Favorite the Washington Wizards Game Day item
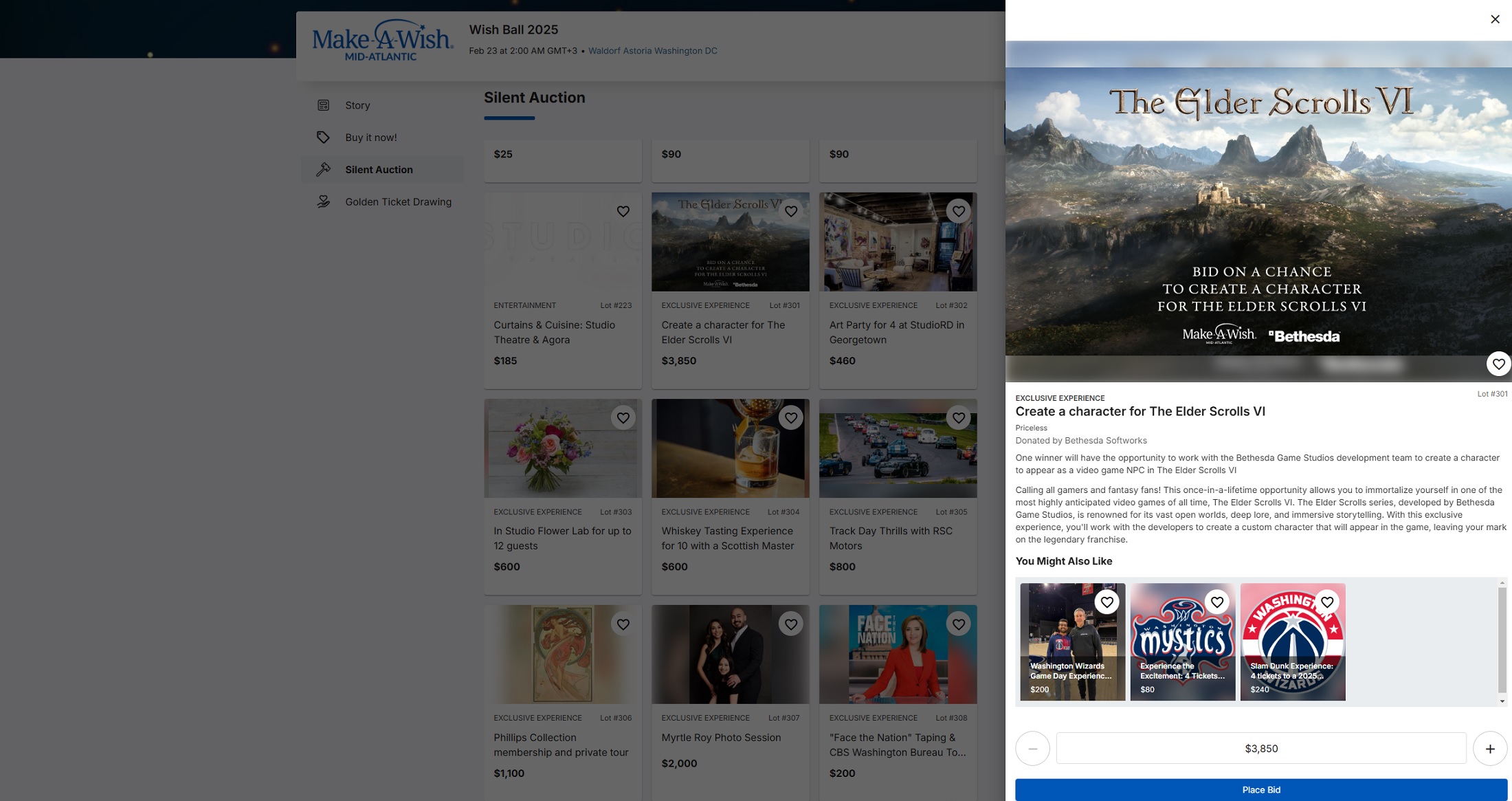The image size is (1512, 801). [1107, 602]
